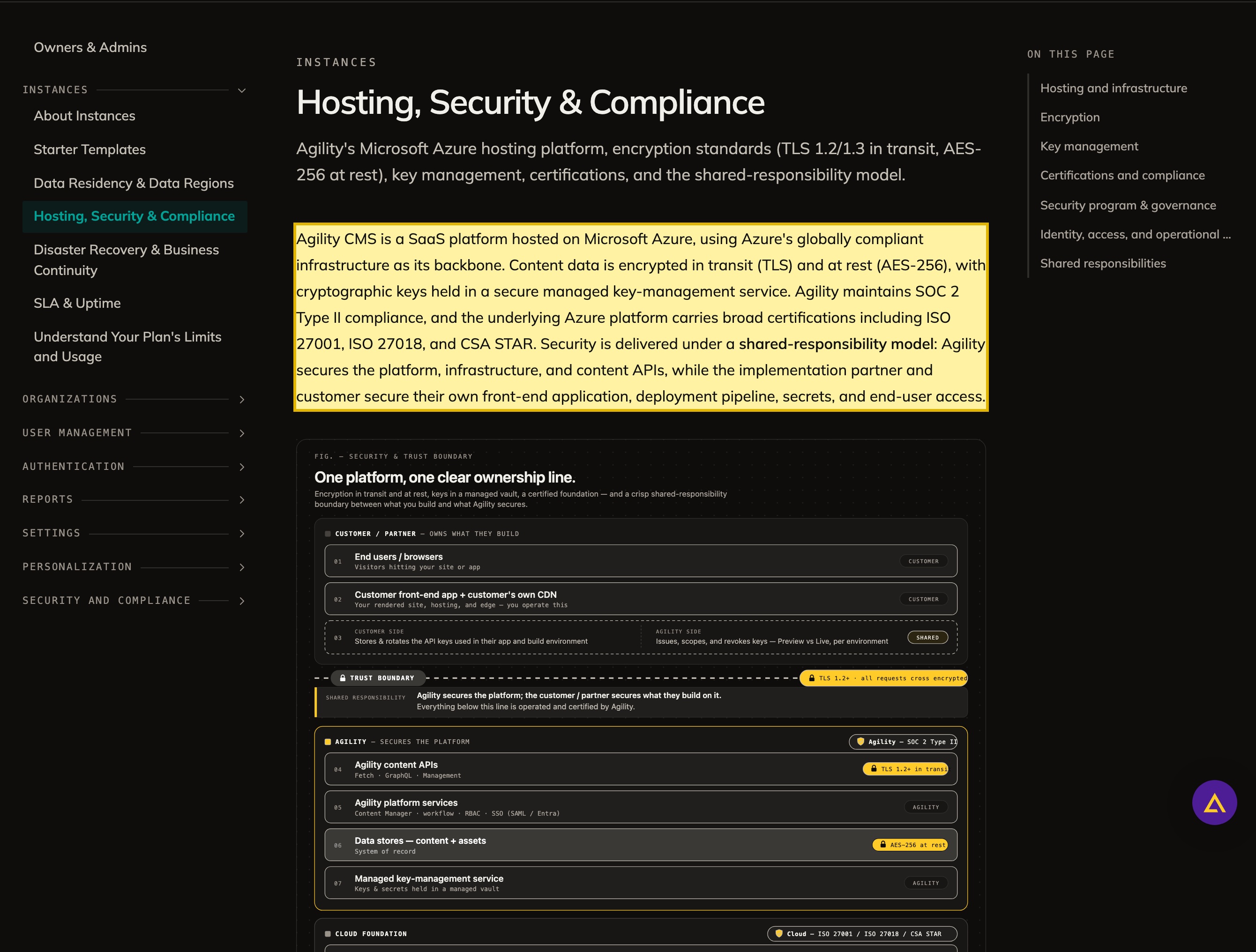This screenshot has width=1256, height=952.
Task: Click AGILITY badge on platform services row
Action: pos(926,807)
